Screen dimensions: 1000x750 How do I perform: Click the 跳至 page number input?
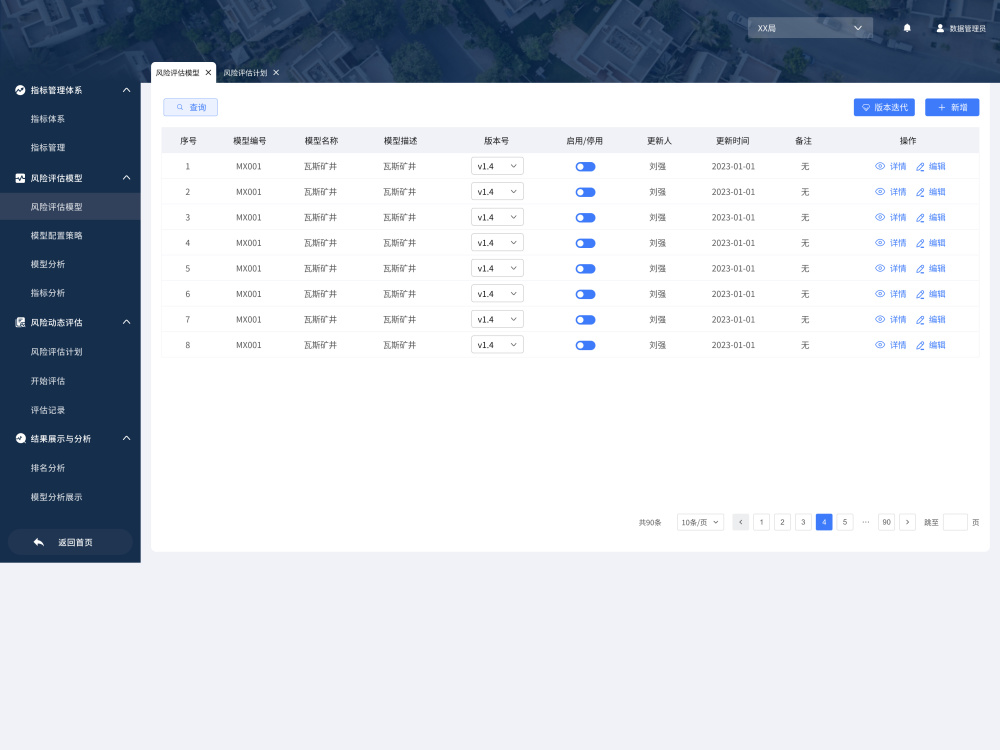[955, 522]
